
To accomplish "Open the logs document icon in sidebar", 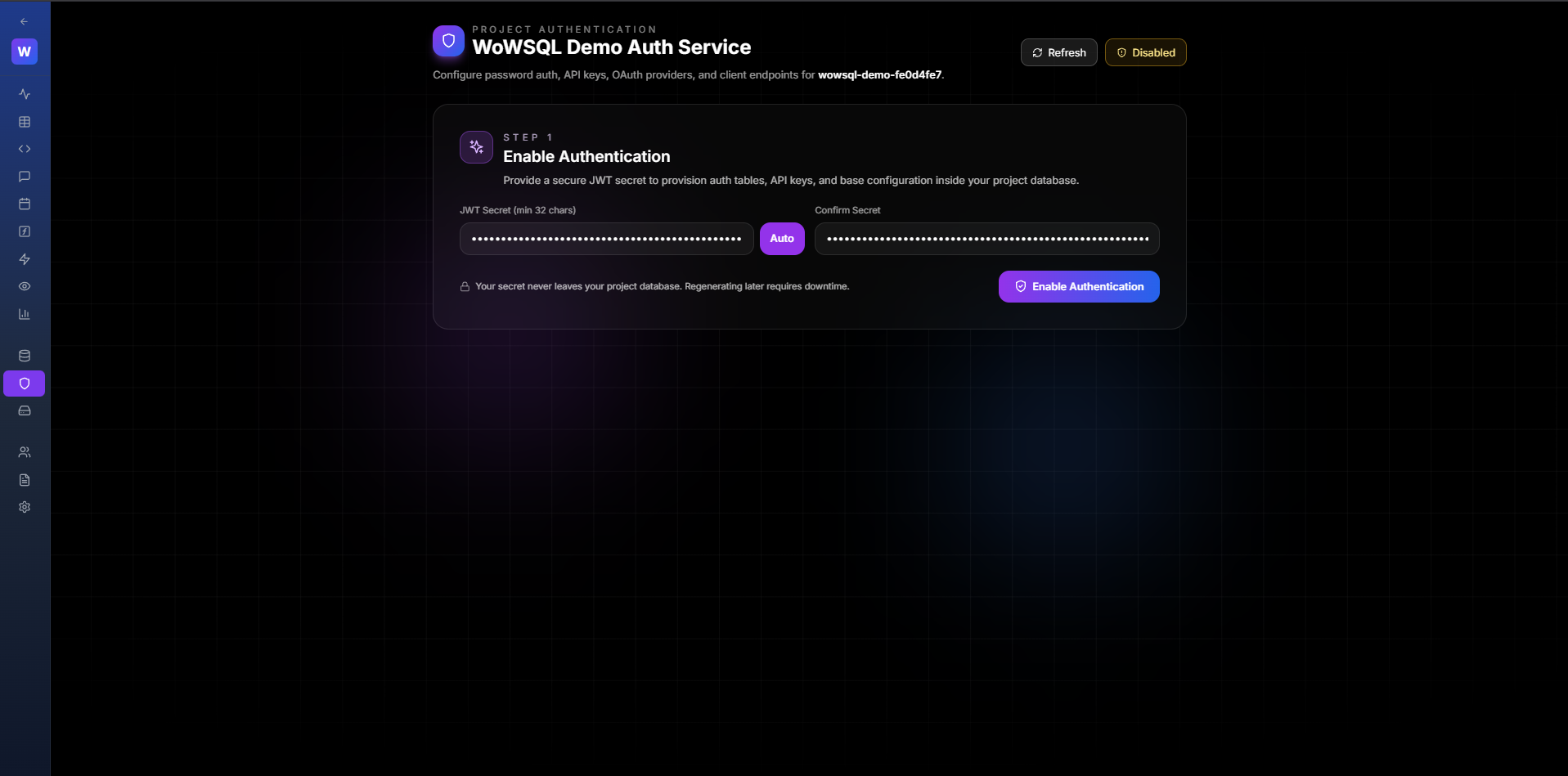I will (x=24, y=479).
